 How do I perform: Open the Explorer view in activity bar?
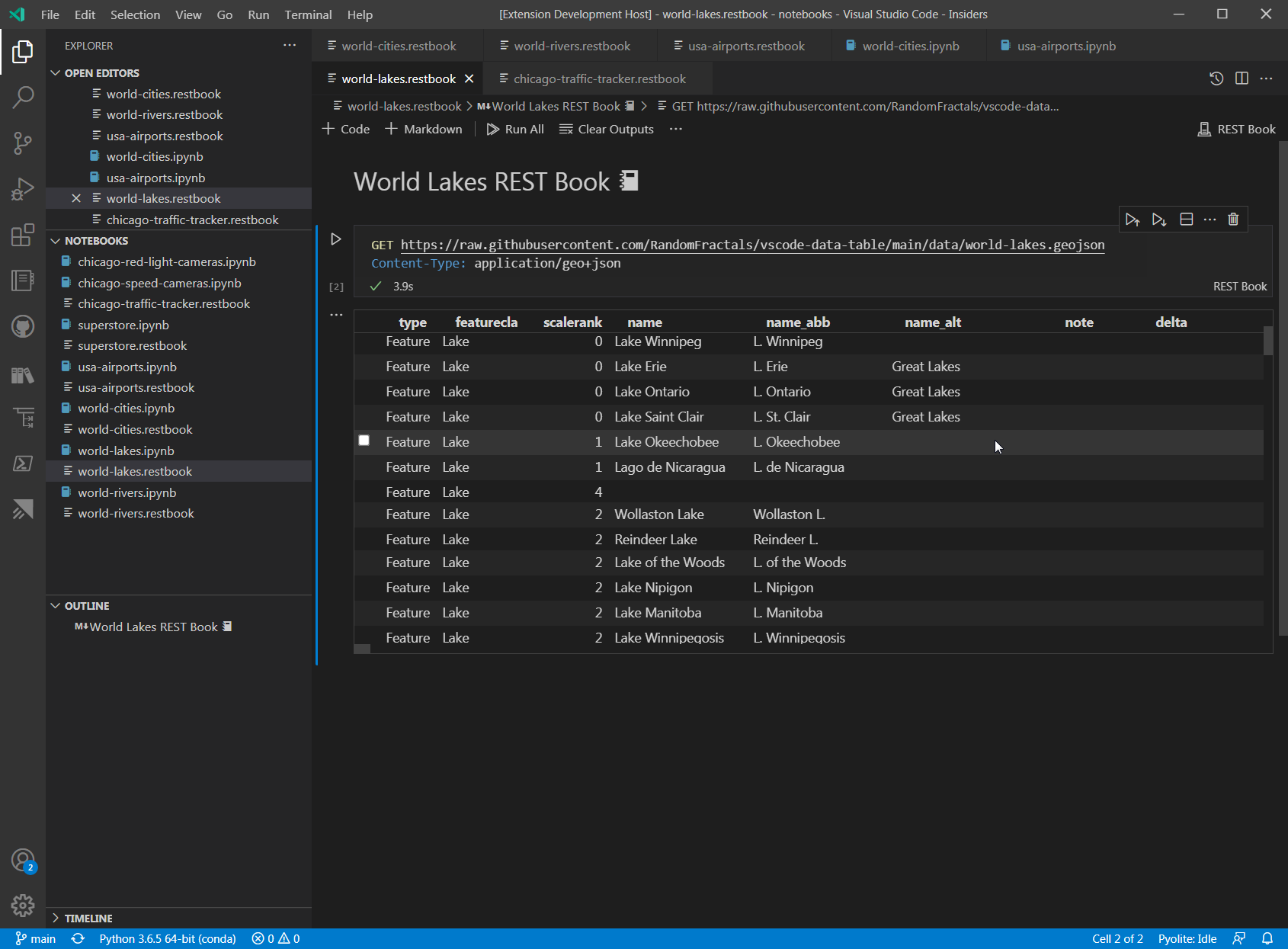pos(23,52)
